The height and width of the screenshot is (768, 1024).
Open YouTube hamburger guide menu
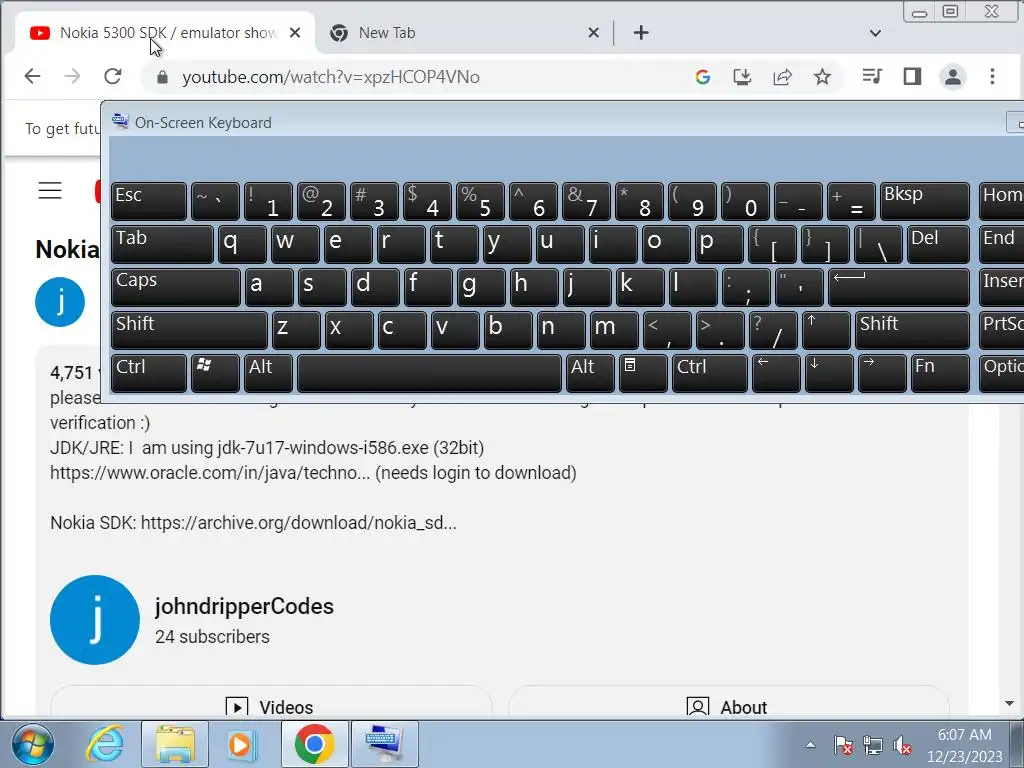pyautogui.click(x=50, y=190)
